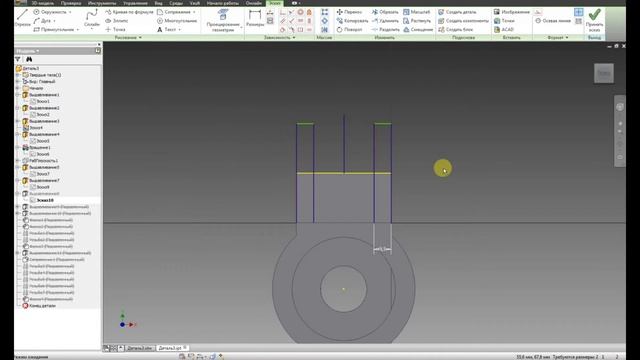Click the Перенос move tool

(x=349, y=12)
